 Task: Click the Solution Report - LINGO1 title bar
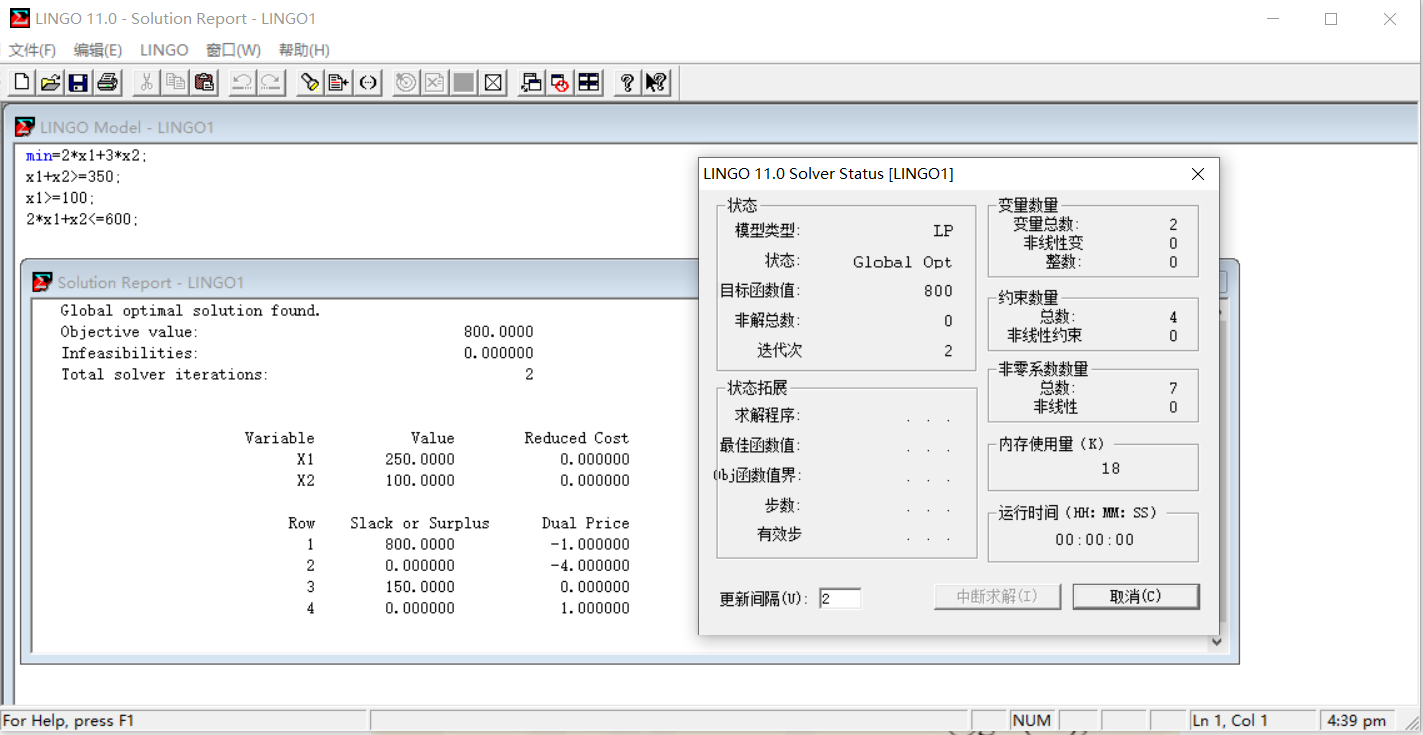pos(360,282)
